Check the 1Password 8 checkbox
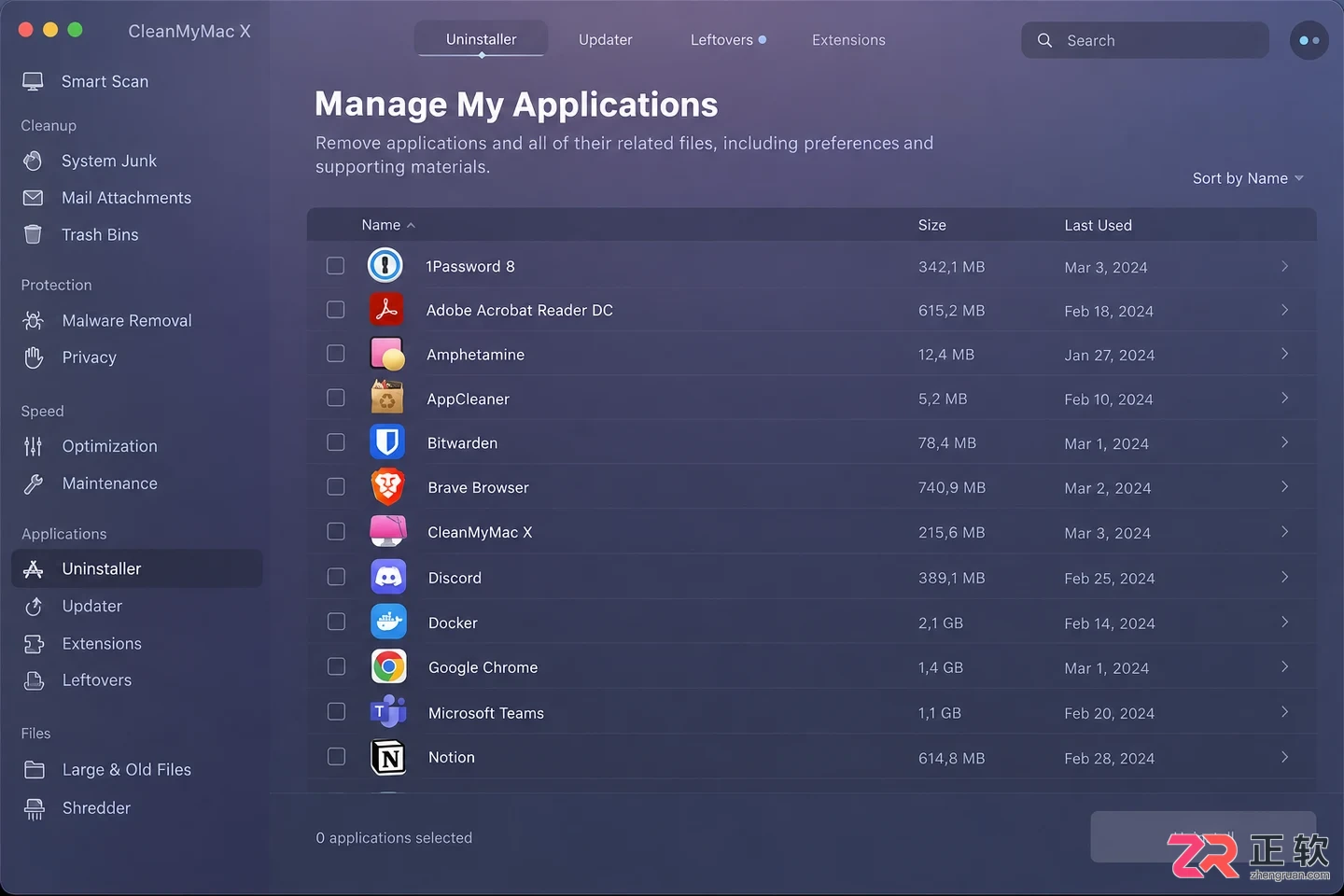The image size is (1344, 896). click(x=336, y=266)
